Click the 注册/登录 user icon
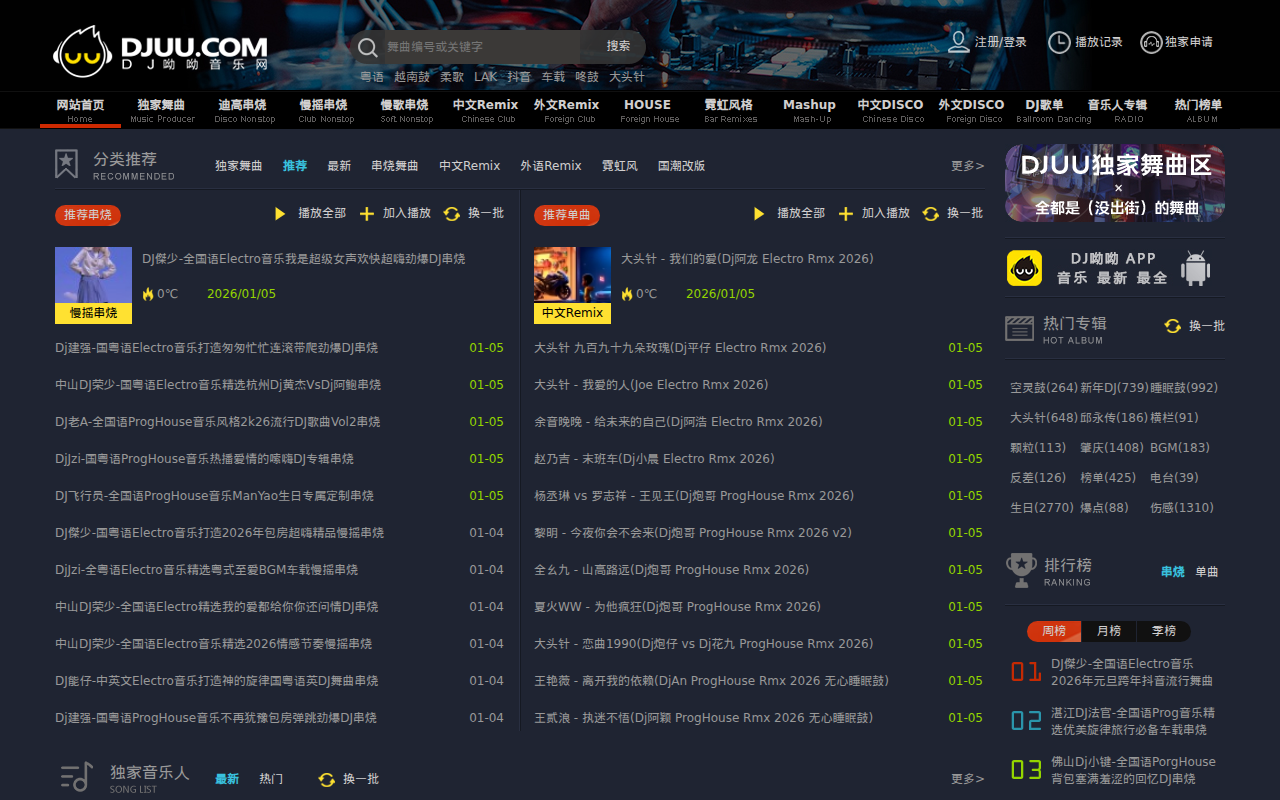This screenshot has height=800, width=1280. (x=956, y=43)
